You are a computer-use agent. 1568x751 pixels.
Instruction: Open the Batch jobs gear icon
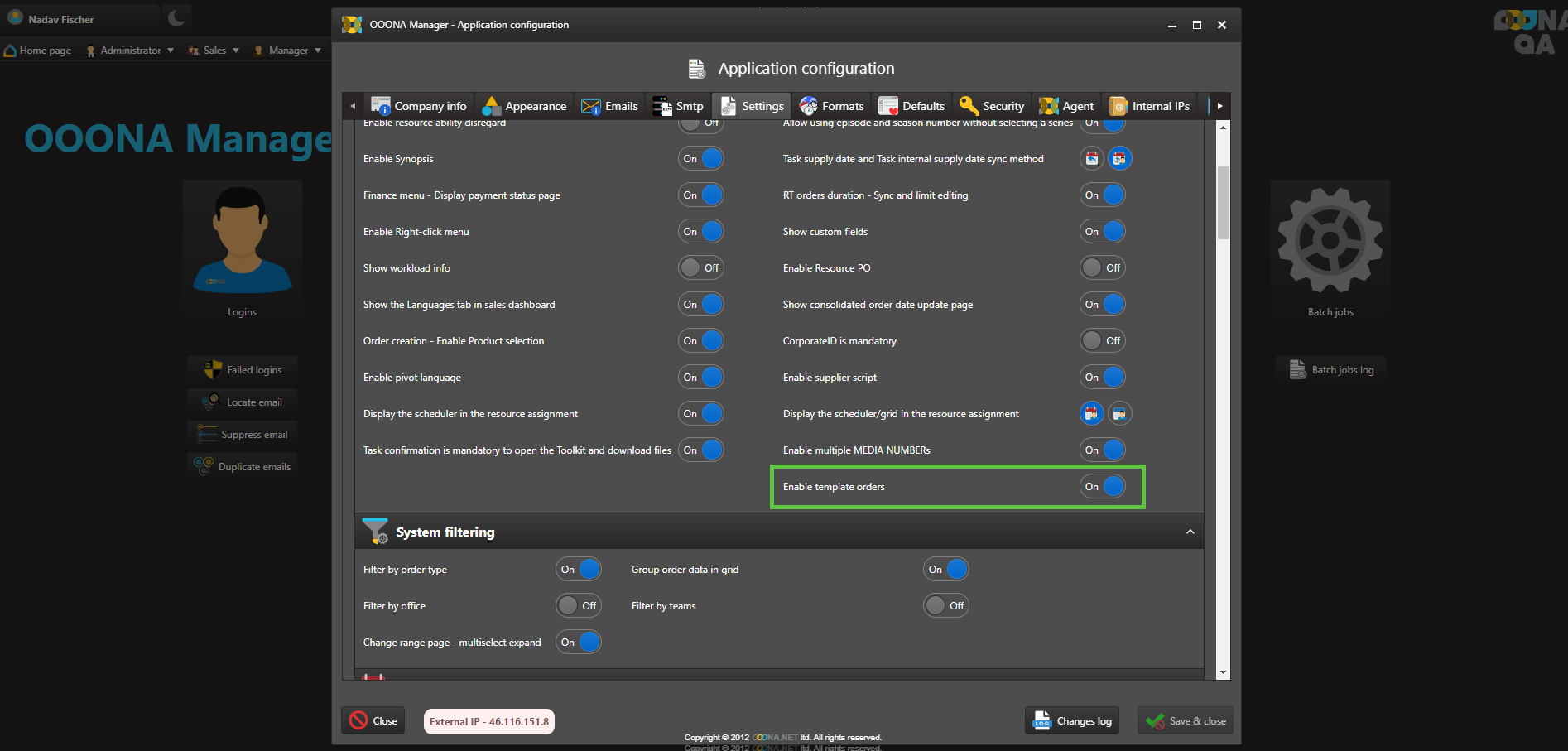tap(1330, 241)
